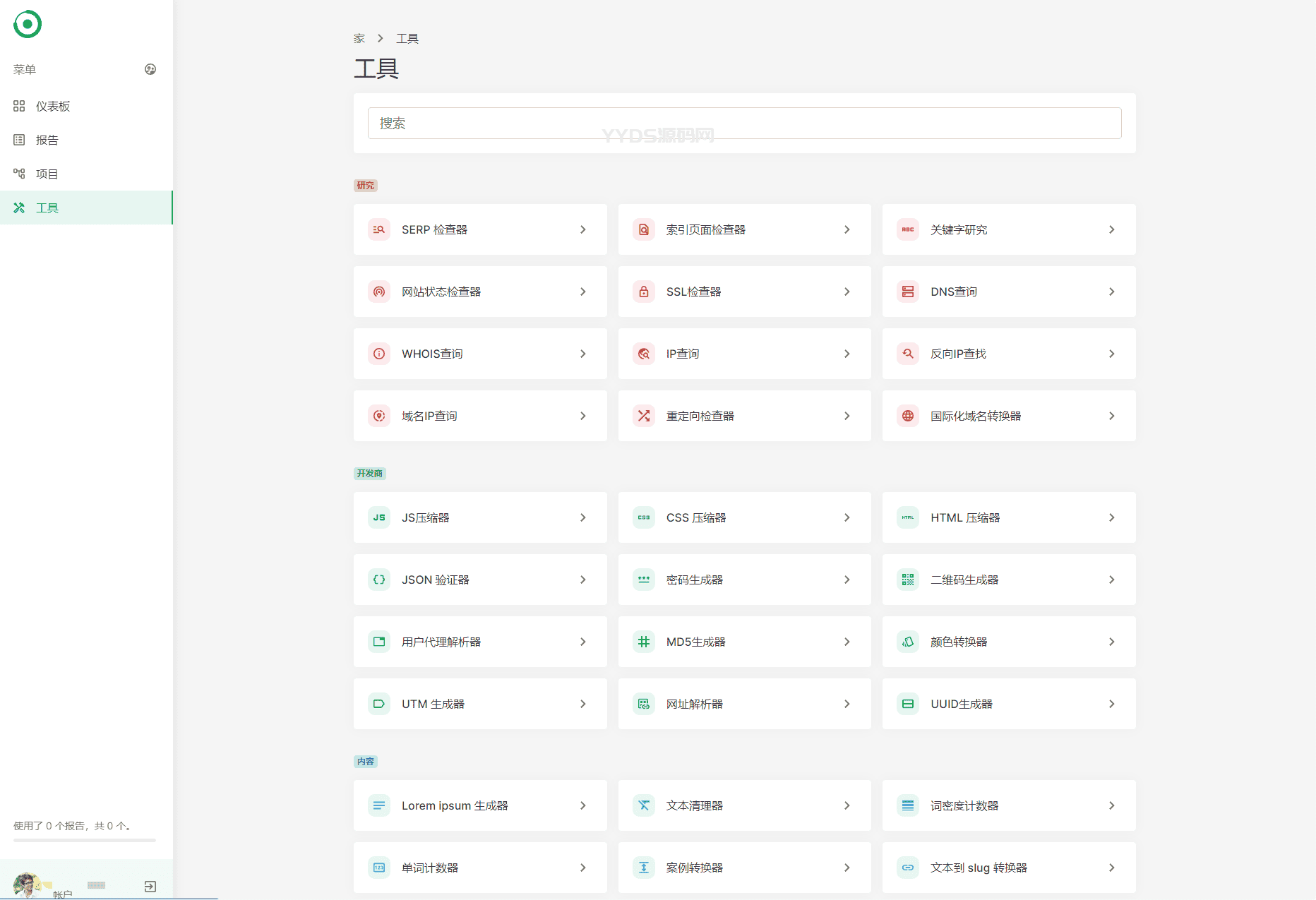Click the 搜索 input field
This screenshot has height=900, width=1316.
(x=744, y=123)
